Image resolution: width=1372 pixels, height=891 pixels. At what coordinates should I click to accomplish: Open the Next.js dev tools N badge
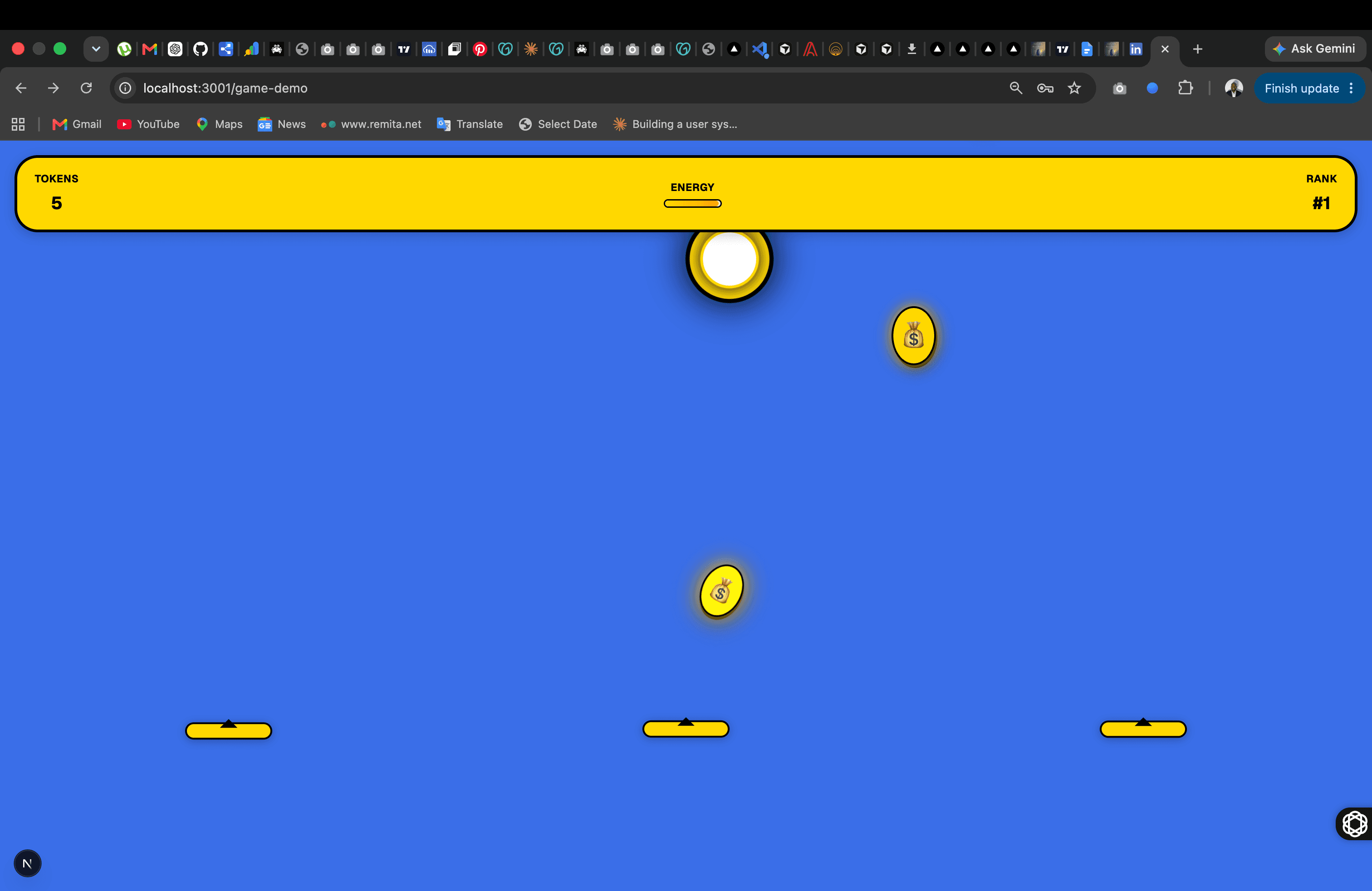27,863
